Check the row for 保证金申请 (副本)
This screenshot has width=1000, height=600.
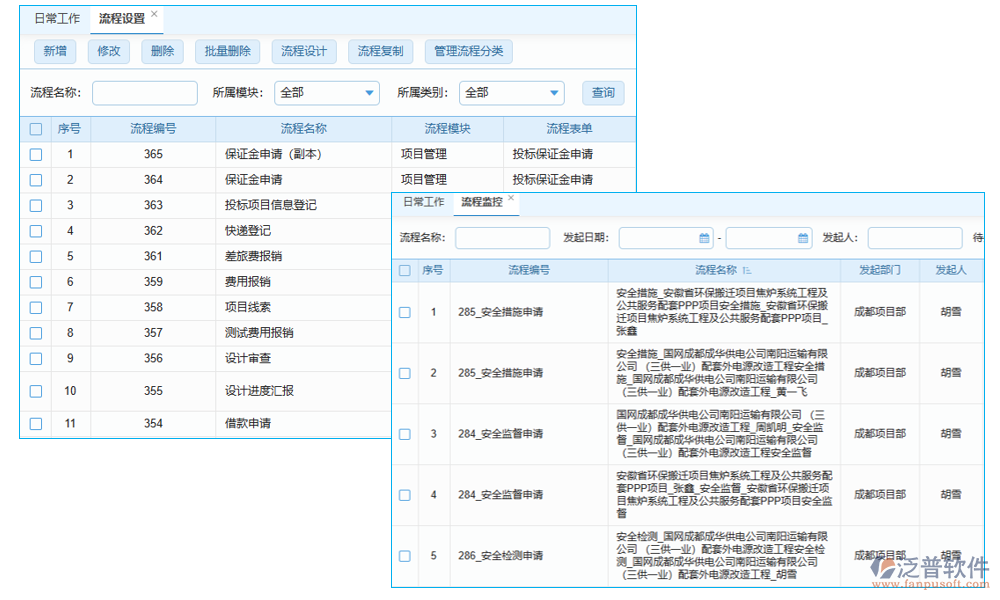click(35, 154)
